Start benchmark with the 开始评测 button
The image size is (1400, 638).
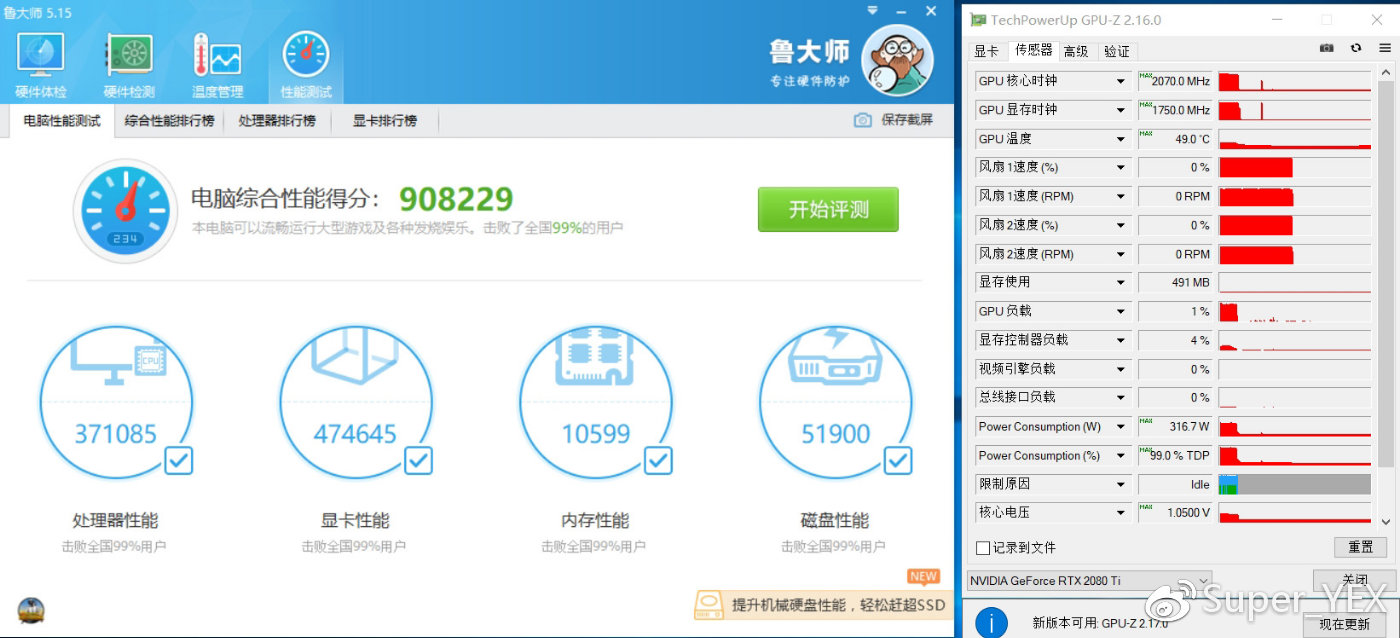tap(828, 210)
